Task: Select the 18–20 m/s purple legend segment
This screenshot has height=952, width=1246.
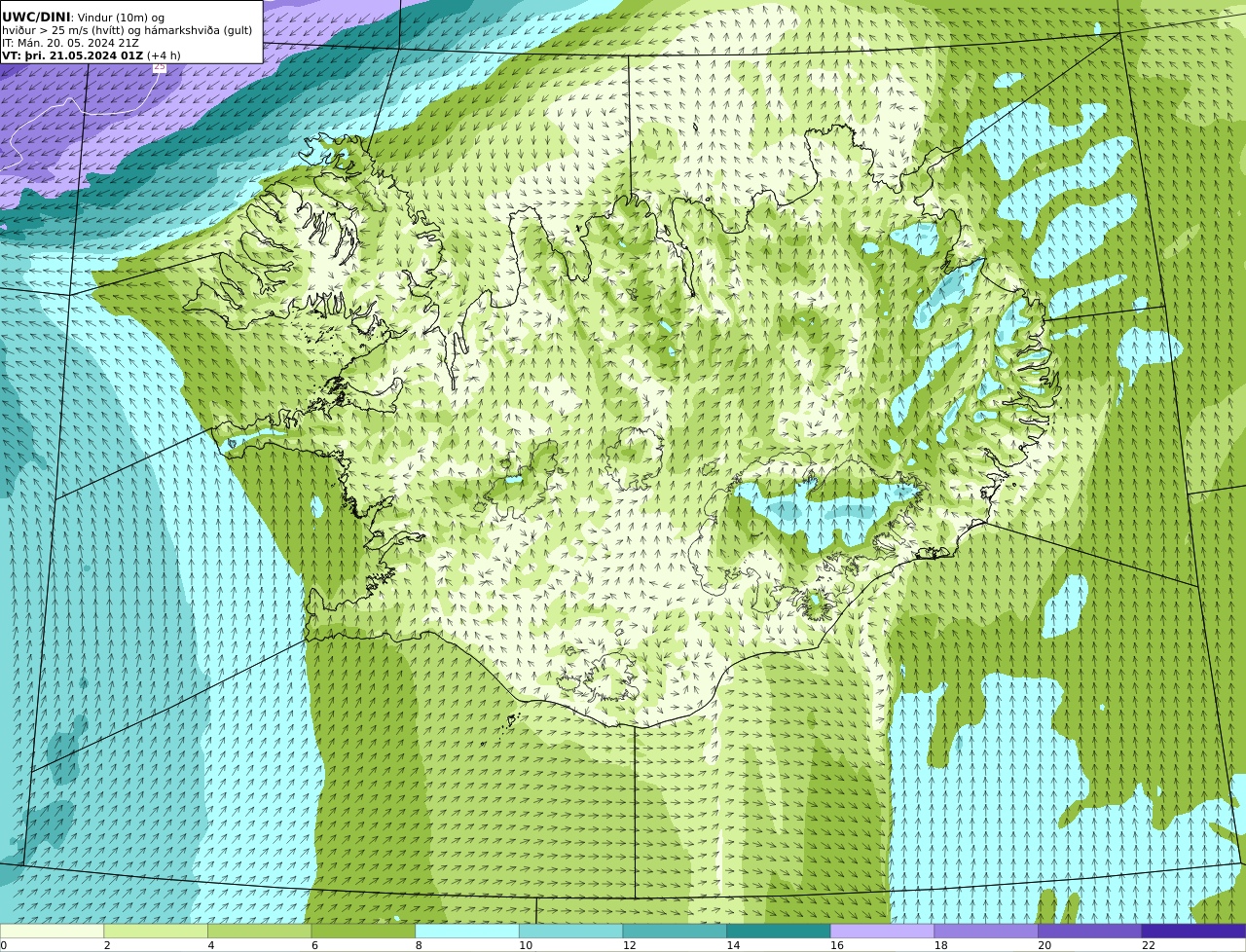Action: click(x=986, y=931)
